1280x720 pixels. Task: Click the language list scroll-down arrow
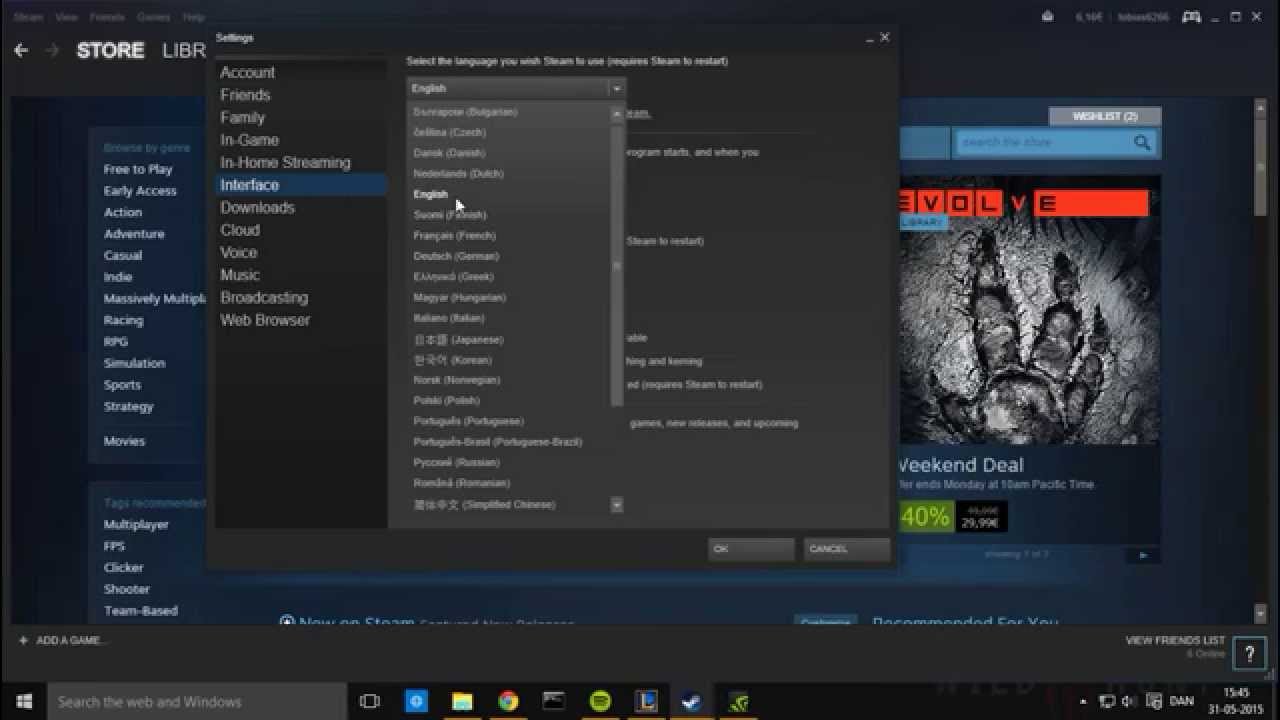(x=616, y=504)
